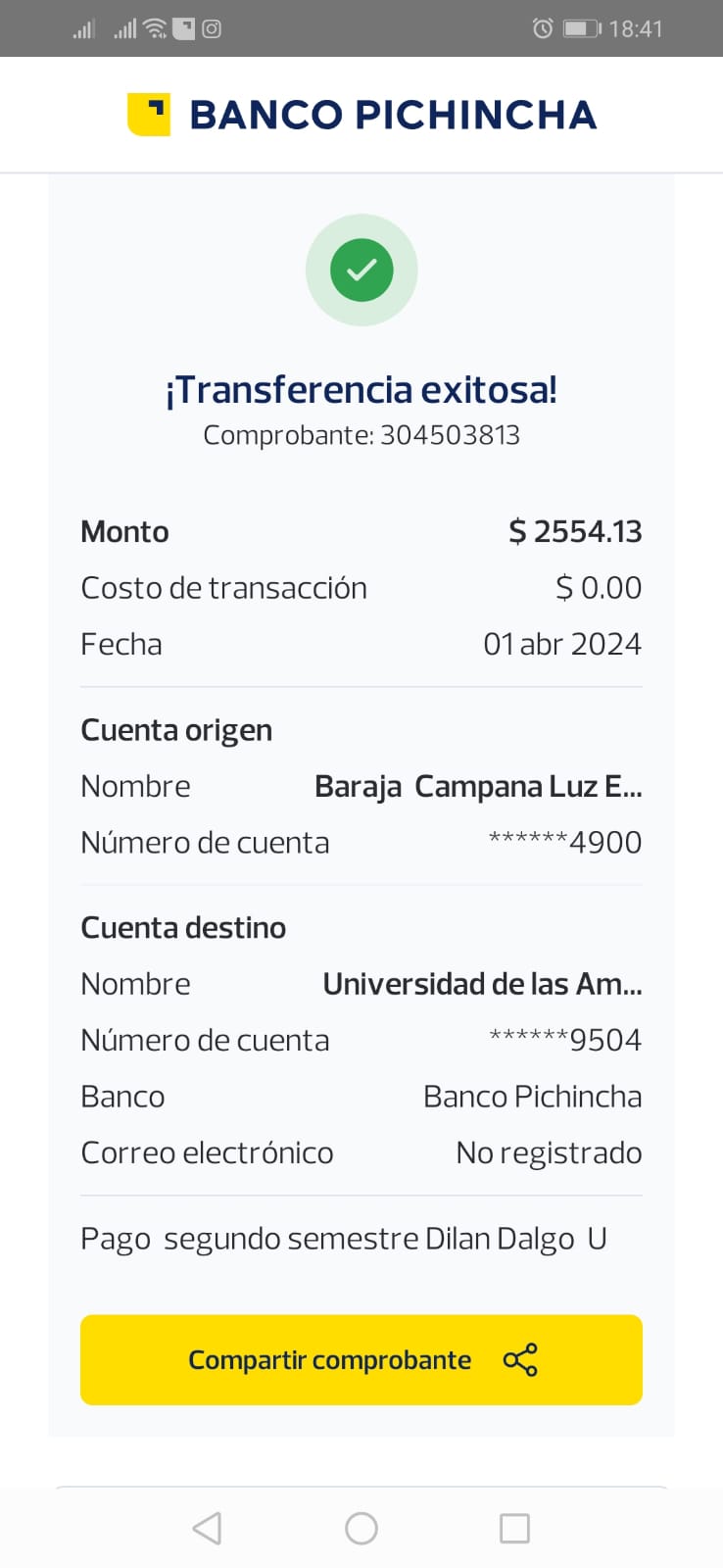This screenshot has width=723, height=1568.
Task: Tap the truncated origin name Baraja Campana
Action: [x=478, y=787]
